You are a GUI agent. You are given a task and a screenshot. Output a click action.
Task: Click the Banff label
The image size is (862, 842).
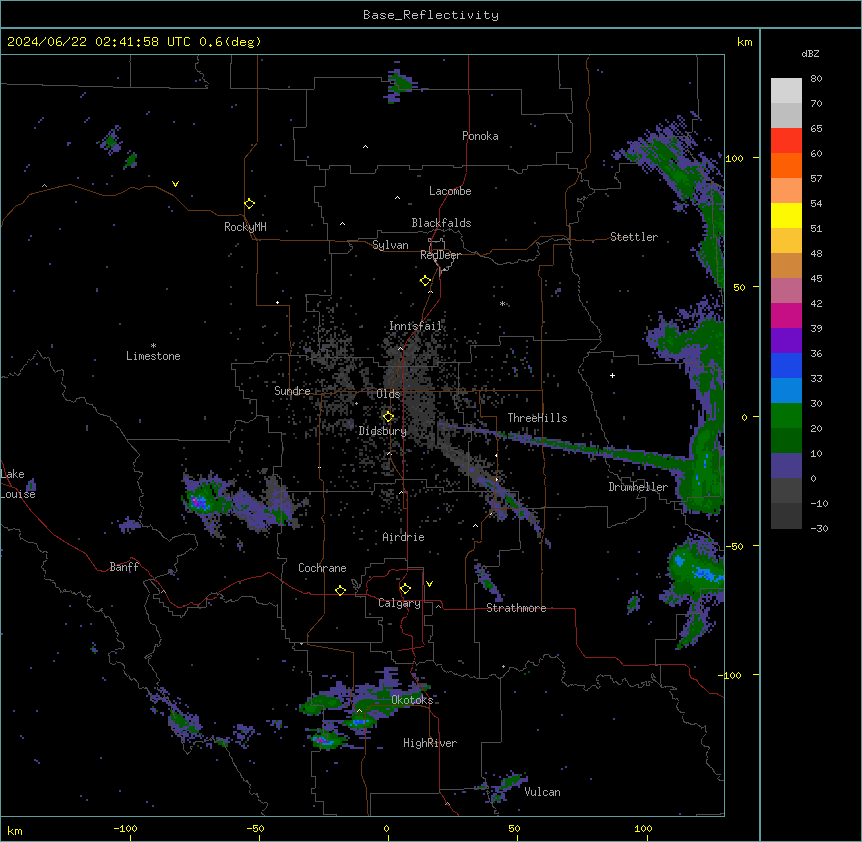coord(124,567)
